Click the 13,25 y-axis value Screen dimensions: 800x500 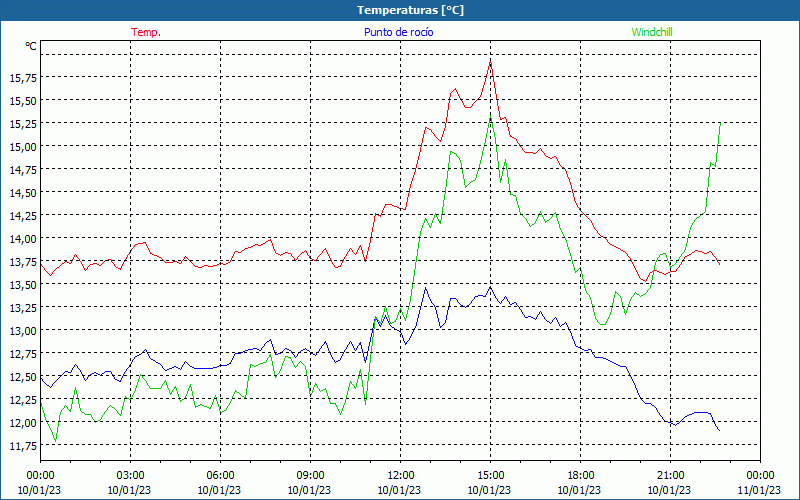[23, 308]
